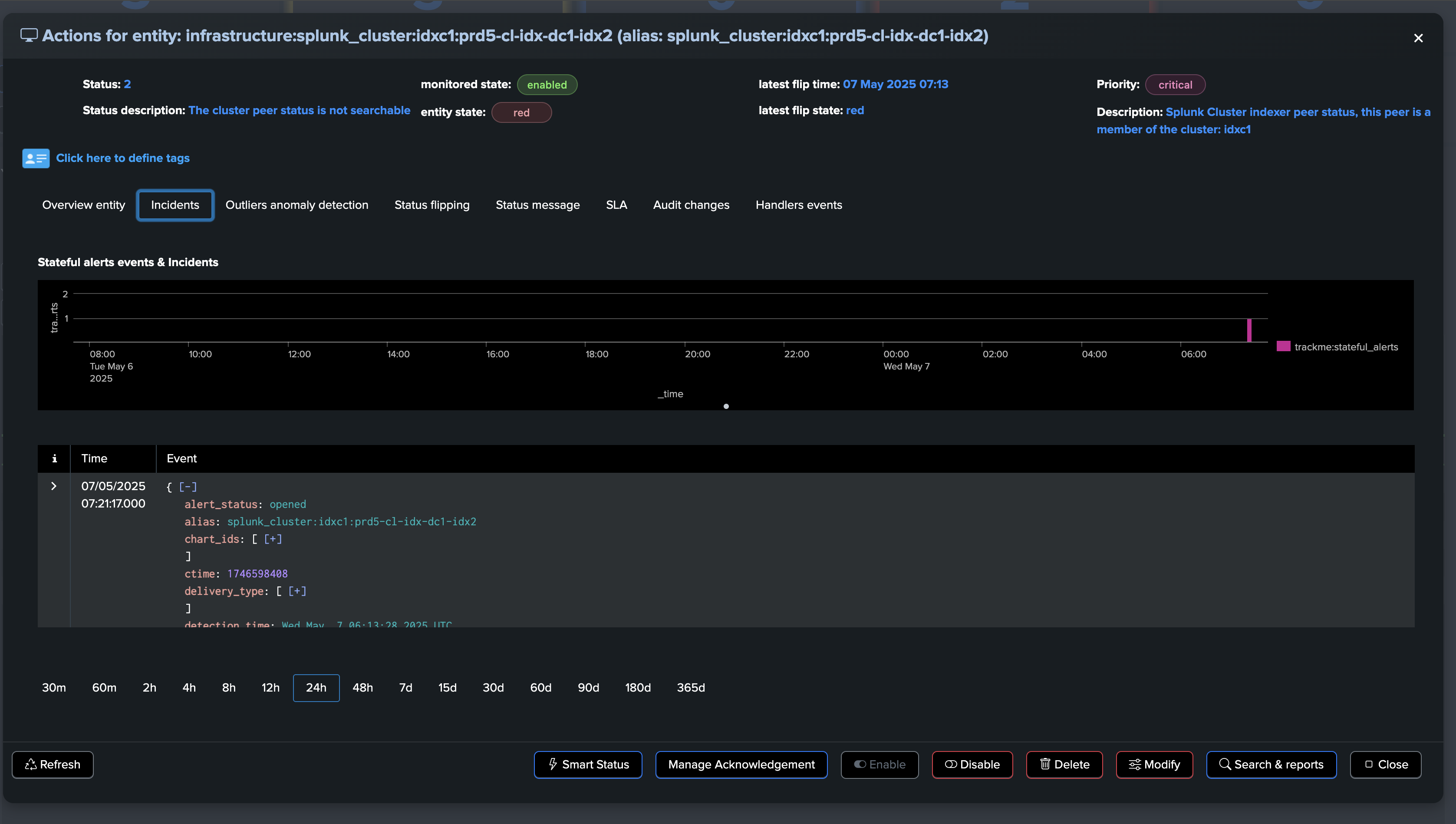Click the Refresh button
The image size is (1456, 824).
click(53, 765)
